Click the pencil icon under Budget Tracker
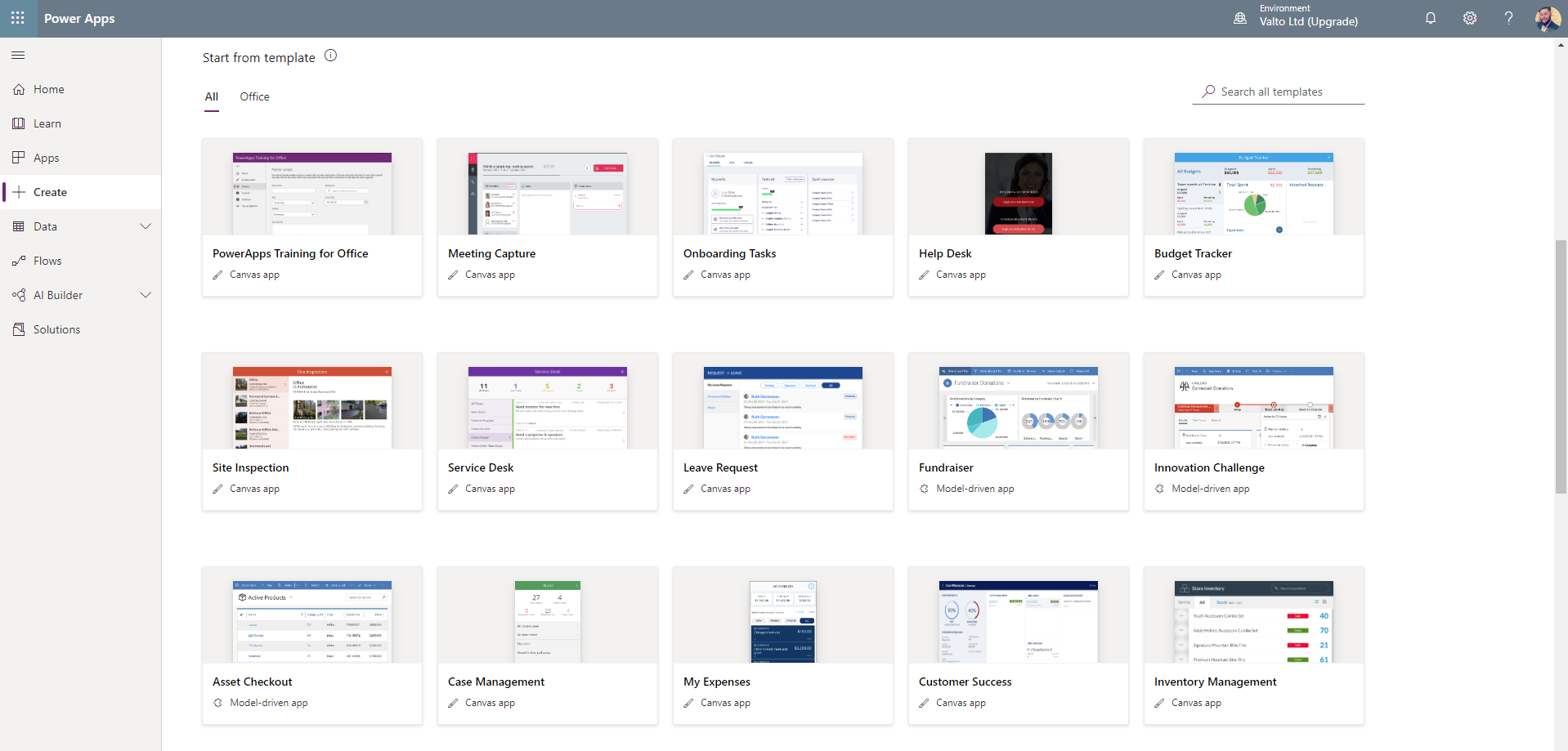 (x=1159, y=275)
